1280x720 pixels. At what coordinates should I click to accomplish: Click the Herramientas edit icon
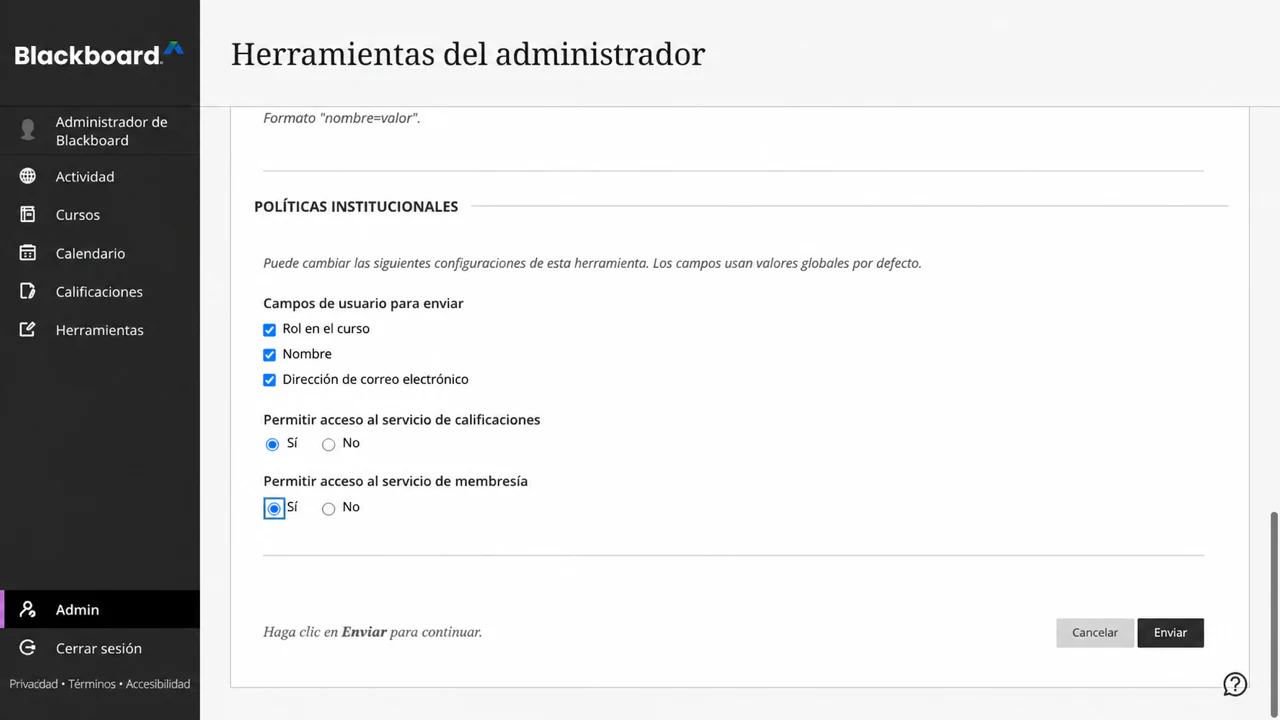coord(28,329)
